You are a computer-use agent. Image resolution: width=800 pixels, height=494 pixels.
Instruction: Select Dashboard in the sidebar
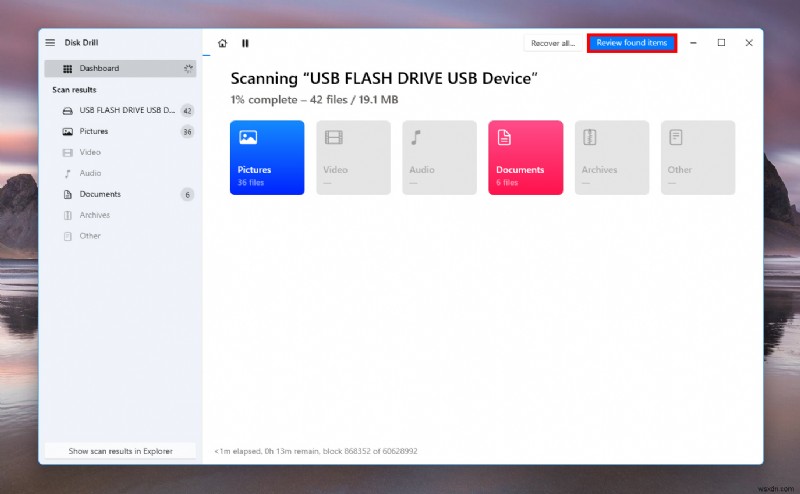click(x=120, y=68)
